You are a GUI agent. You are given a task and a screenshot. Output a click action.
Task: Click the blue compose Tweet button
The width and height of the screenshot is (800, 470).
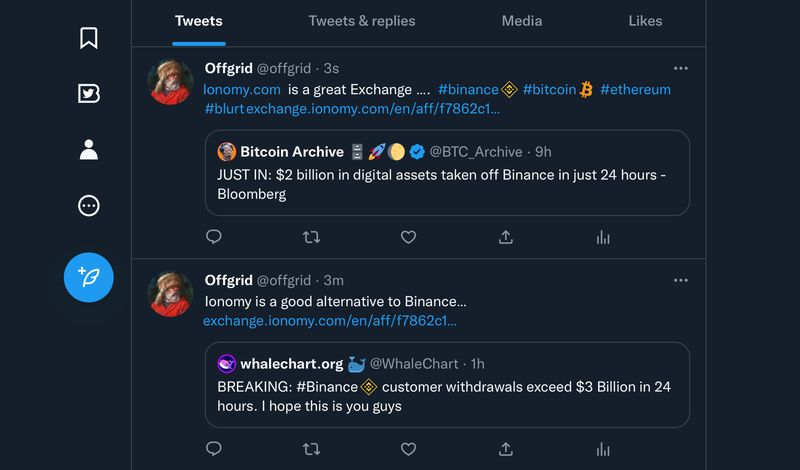pos(88,277)
